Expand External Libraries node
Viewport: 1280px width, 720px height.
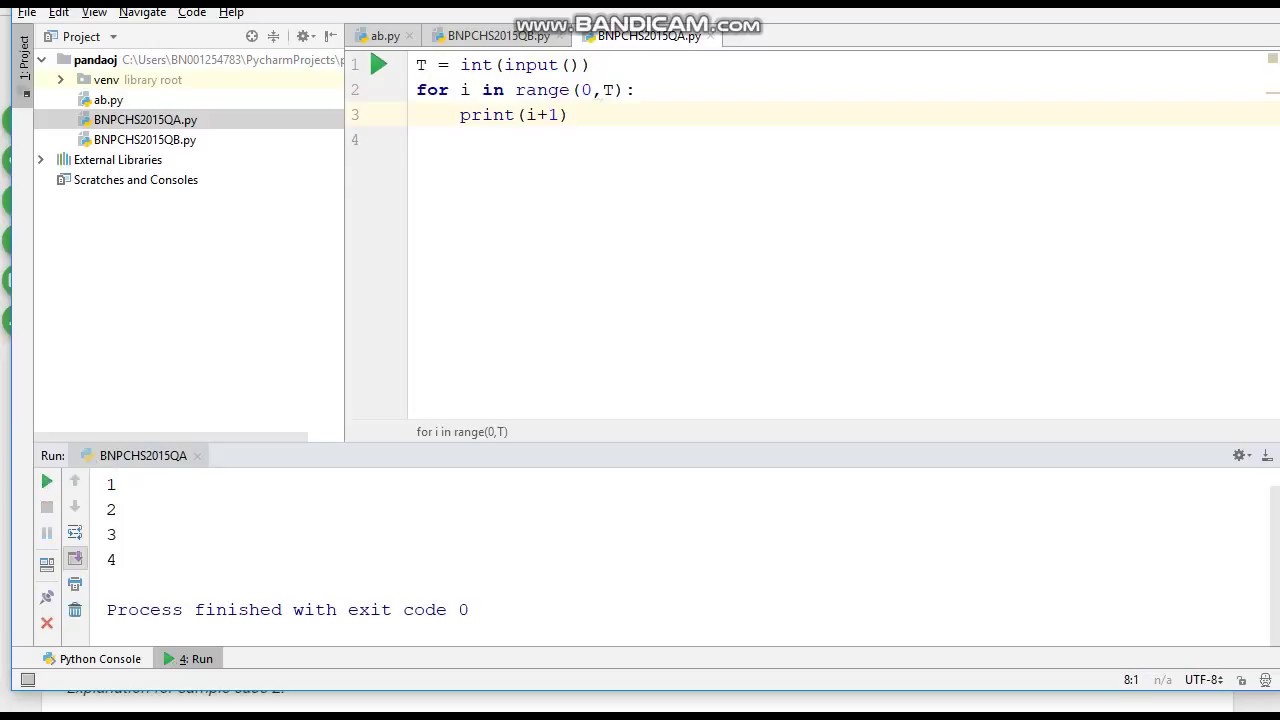click(41, 160)
